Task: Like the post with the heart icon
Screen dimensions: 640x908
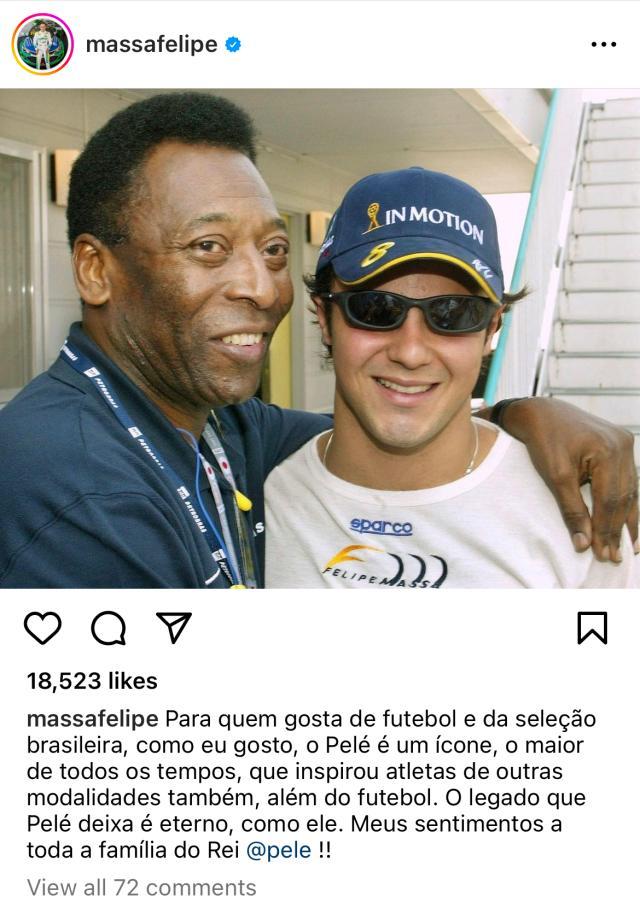Action: [x=43, y=628]
